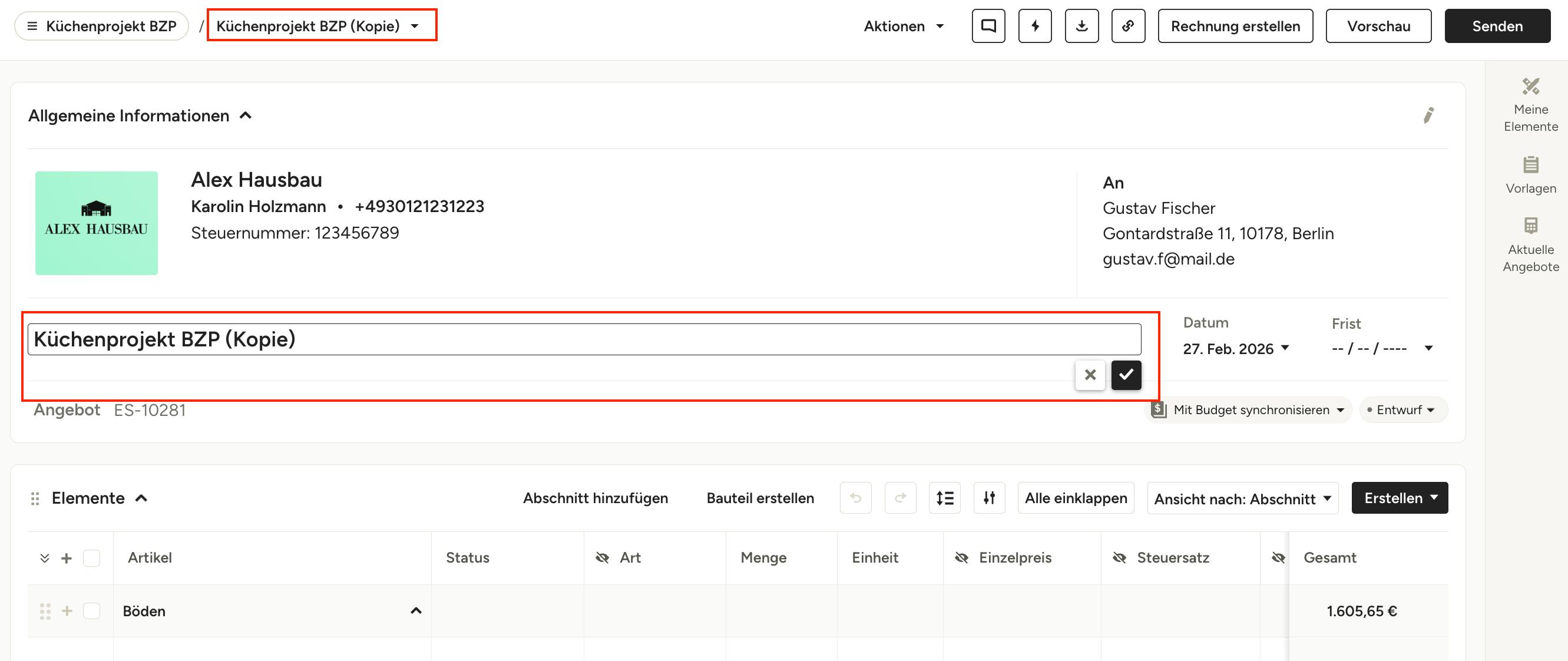Open Vorlagen templates panel
This screenshot has width=1568, height=661.
click(1530, 176)
